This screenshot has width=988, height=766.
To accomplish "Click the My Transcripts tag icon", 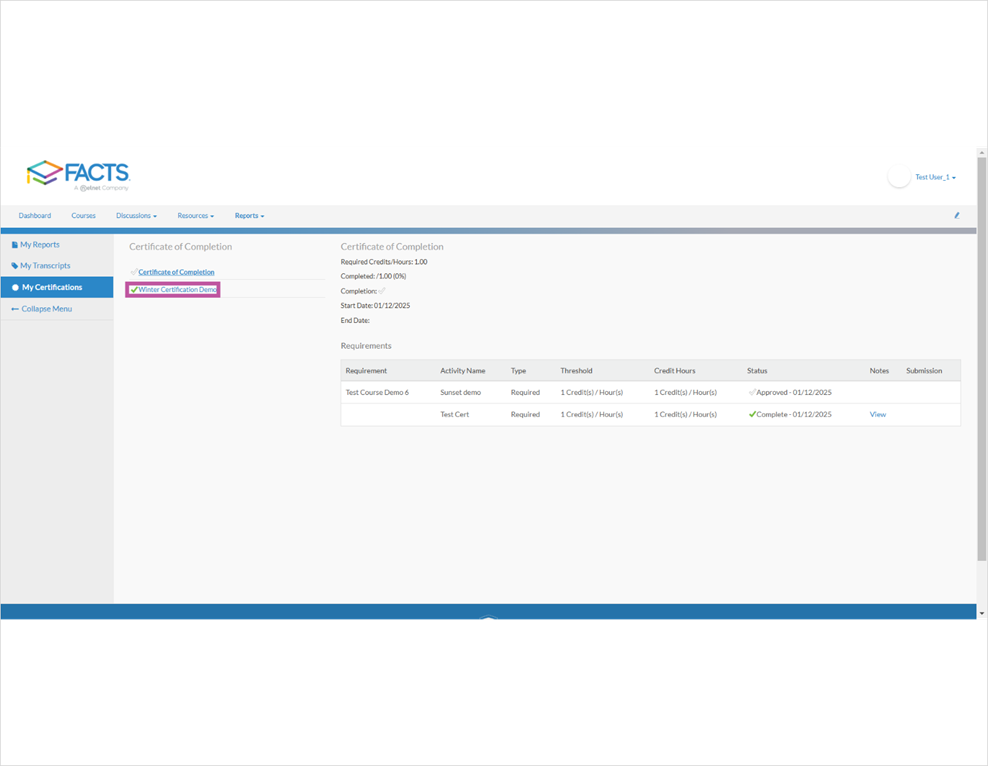I will (14, 266).
